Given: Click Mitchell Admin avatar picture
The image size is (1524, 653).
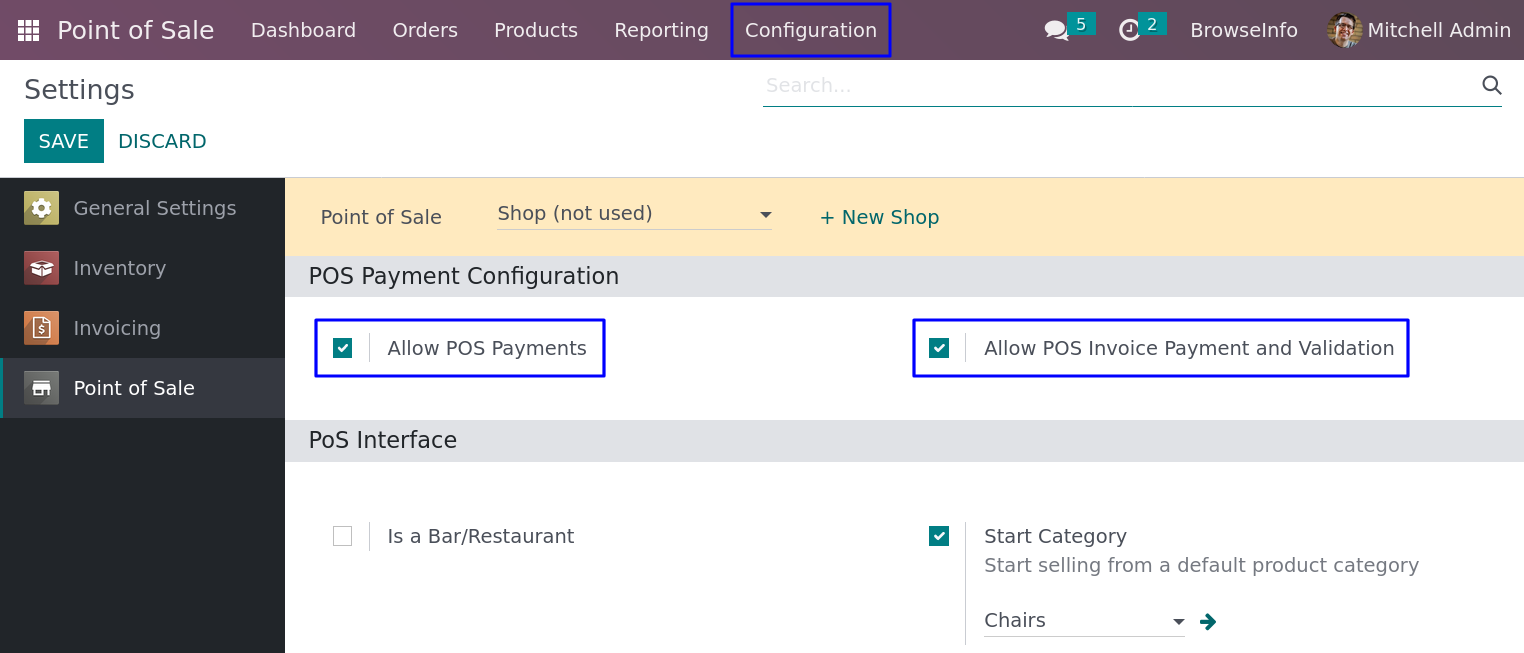Looking at the screenshot, I should tap(1344, 30).
